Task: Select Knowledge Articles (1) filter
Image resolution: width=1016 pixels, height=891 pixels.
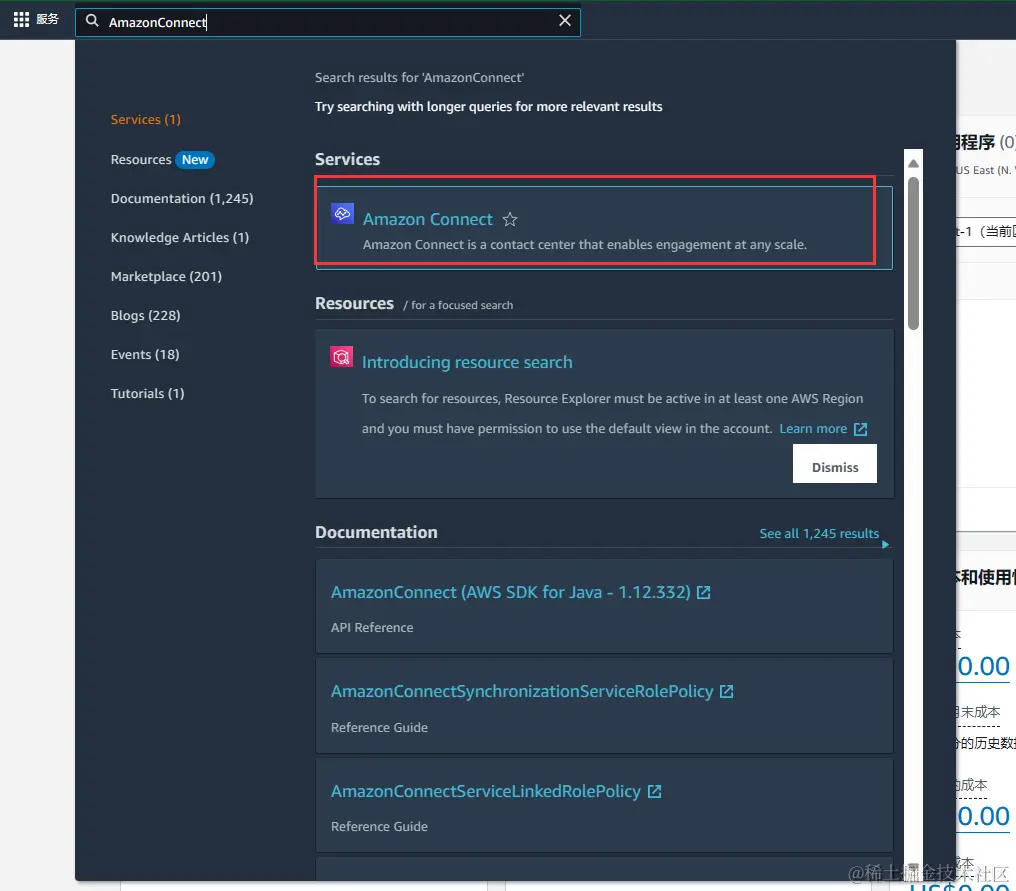Action: (179, 237)
